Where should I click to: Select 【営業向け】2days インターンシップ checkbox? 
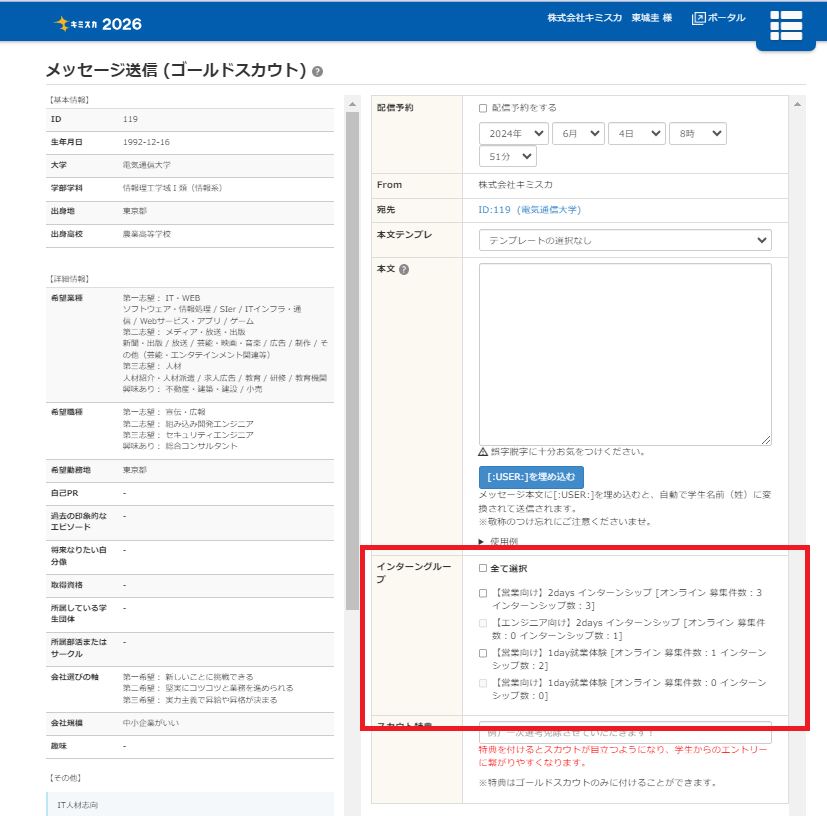pos(483,593)
